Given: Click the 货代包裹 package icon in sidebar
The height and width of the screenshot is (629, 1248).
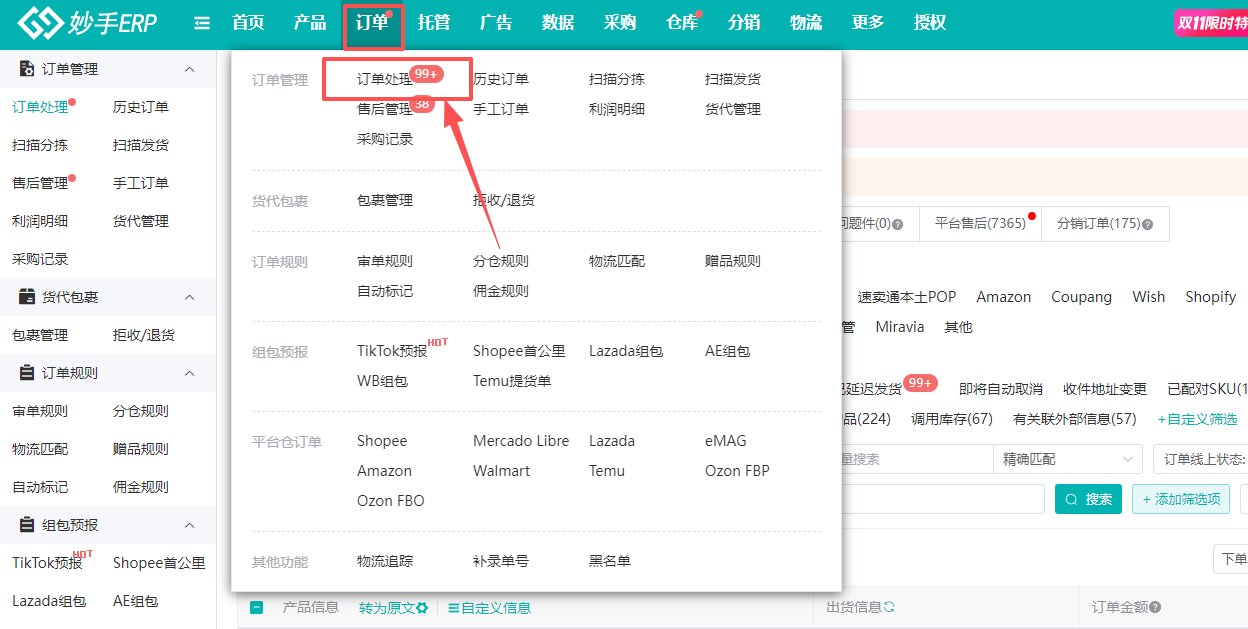Looking at the screenshot, I should point(26,297).
